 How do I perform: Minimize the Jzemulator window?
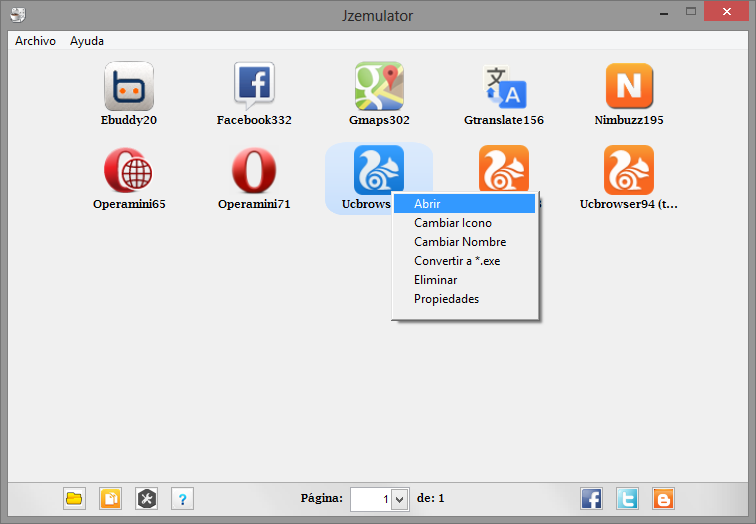click(x=664, y=12)
